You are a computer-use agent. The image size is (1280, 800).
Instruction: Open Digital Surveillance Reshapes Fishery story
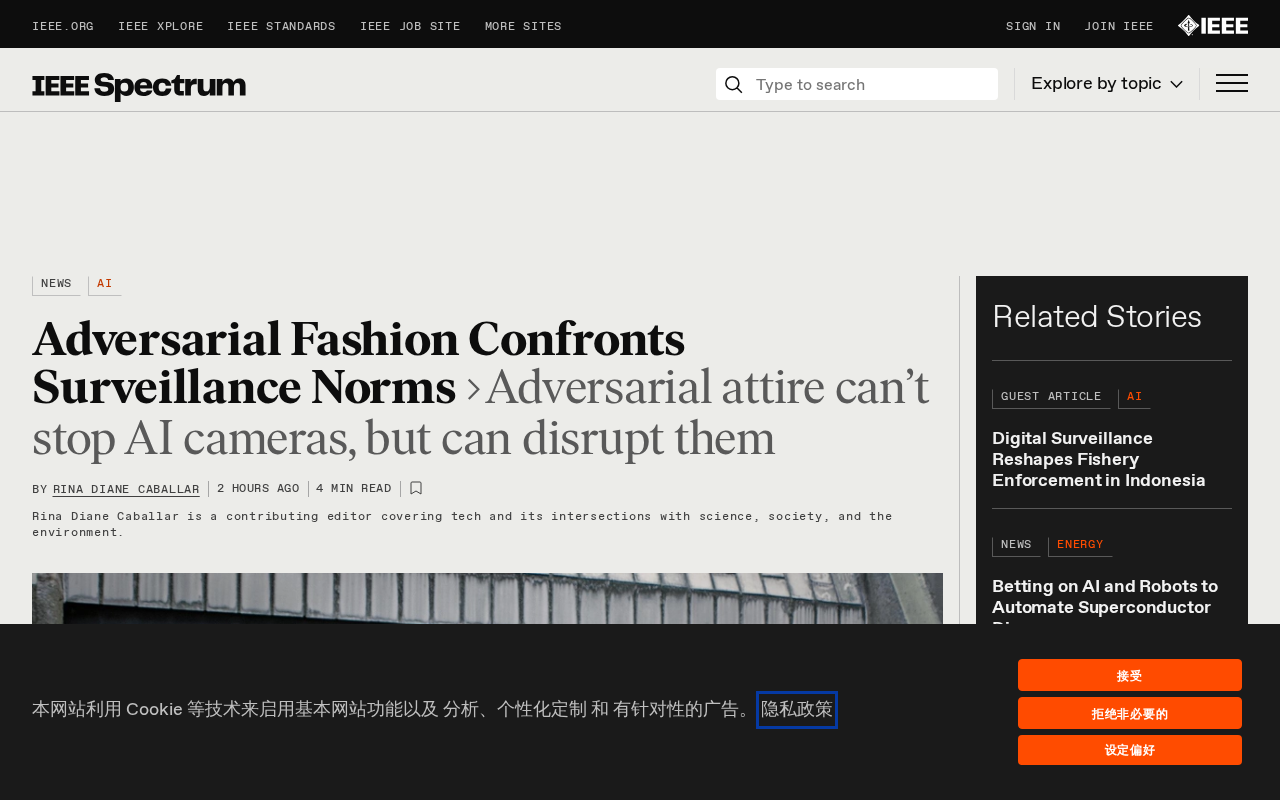point(1098,459)
